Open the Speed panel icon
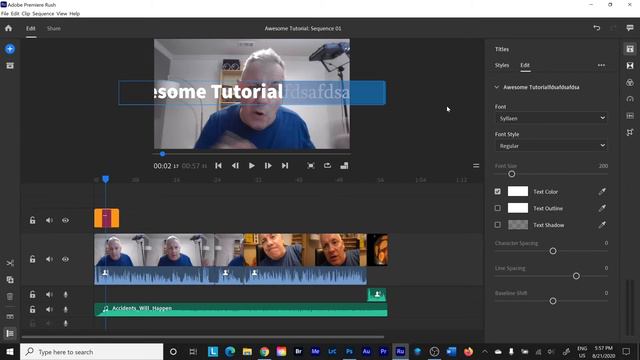640x360 pixels. [x=630, y=99]
